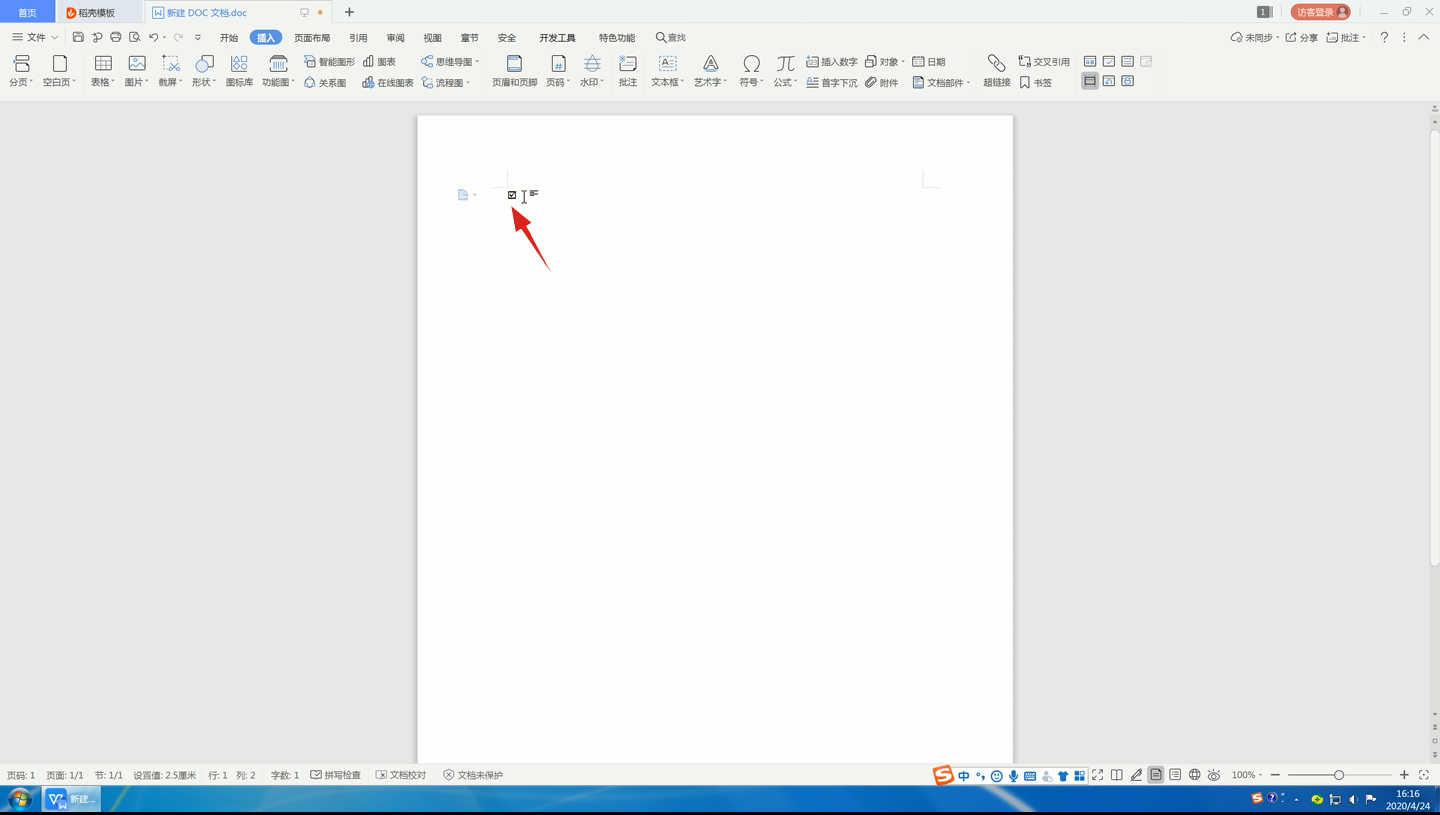Open page number (页码) dropdown
This screenshot has height=815, width=1440.
click(558, 71)
